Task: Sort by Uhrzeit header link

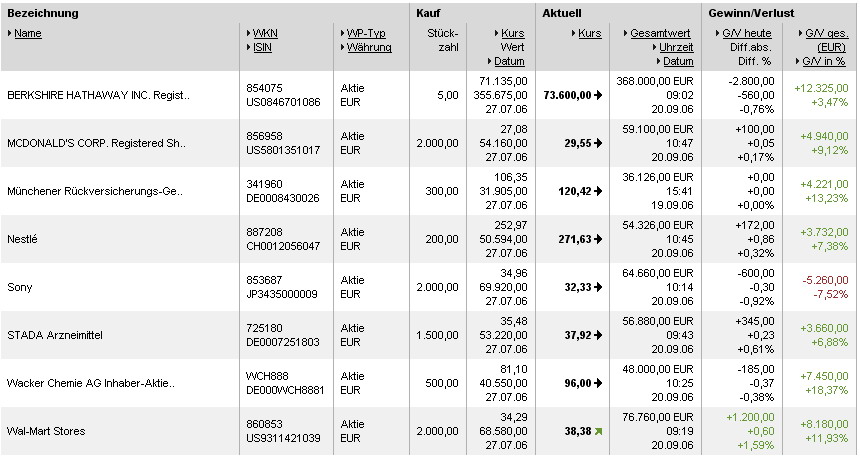Action: point(676,47)
